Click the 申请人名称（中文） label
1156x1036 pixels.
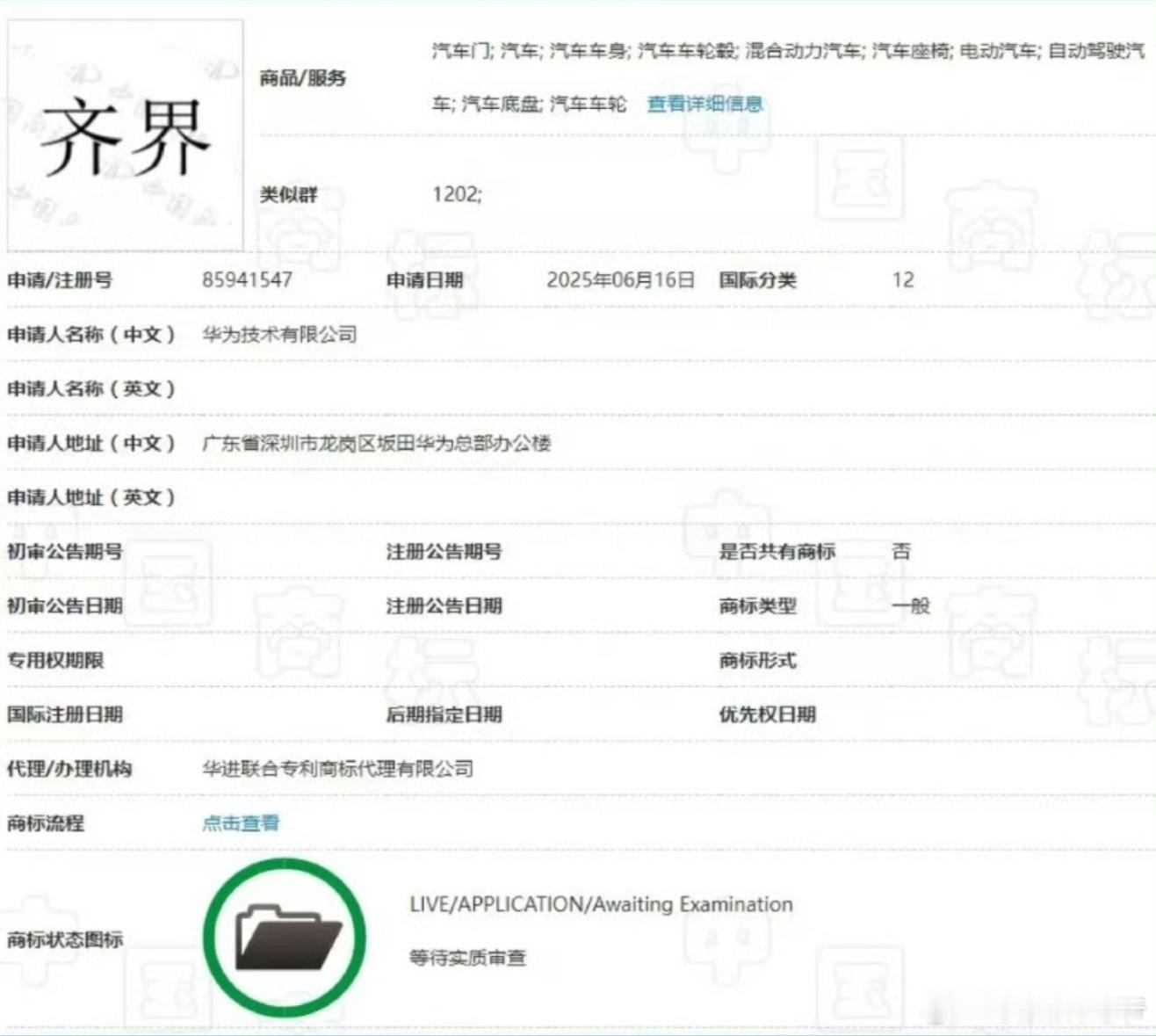click(x=91, y=334)
